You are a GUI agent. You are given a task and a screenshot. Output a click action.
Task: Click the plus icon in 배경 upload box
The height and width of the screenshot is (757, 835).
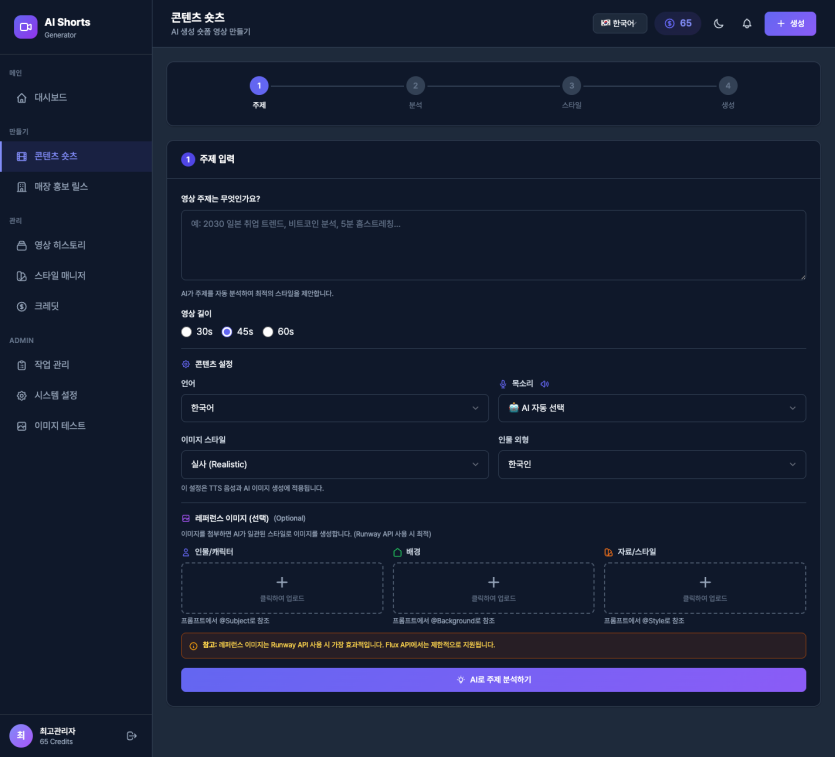493,582
